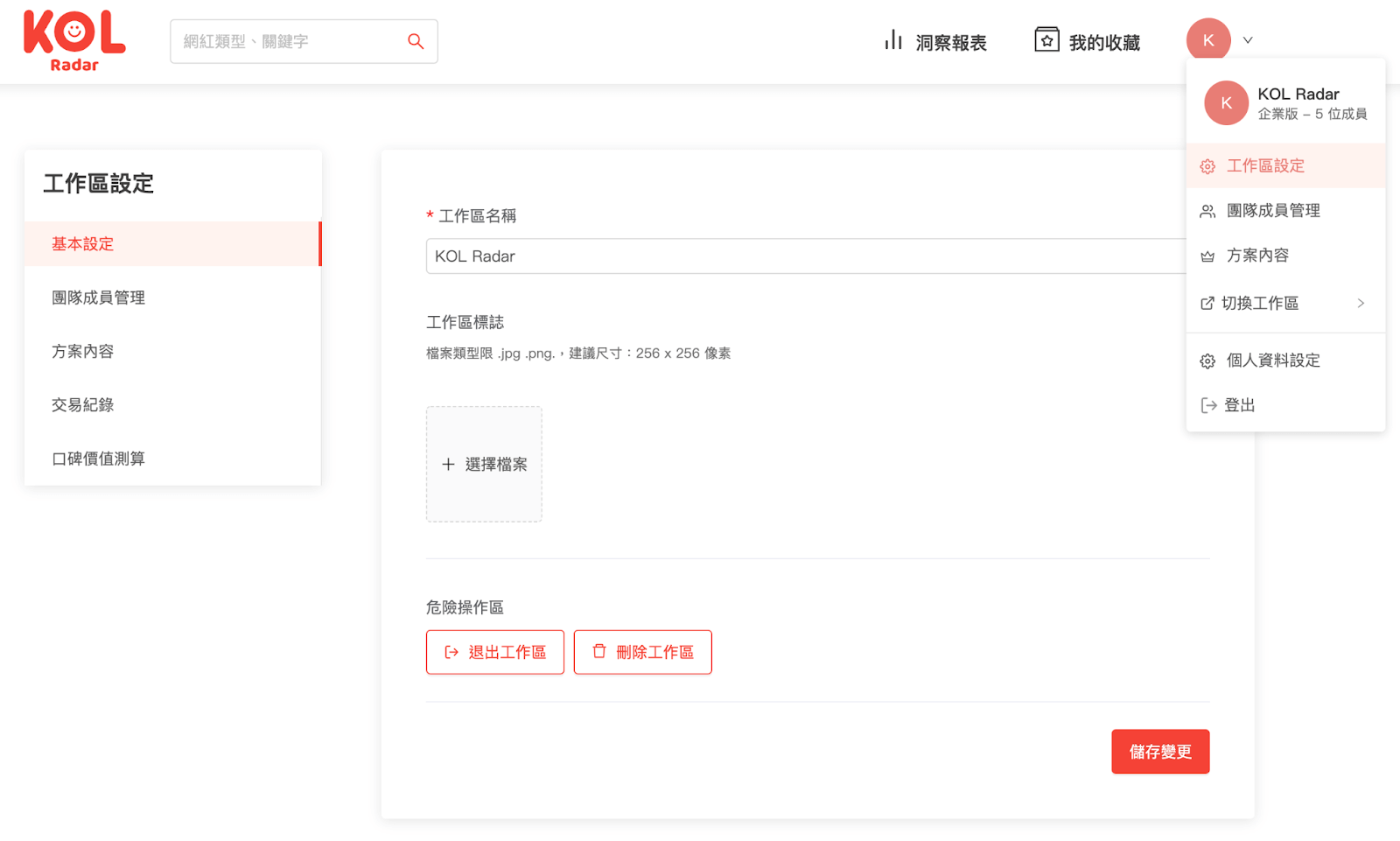This screenshot has height=841, width=1400.
Task: Click the large K avatar in the dropdown
Action: (x=1226, y=102)
